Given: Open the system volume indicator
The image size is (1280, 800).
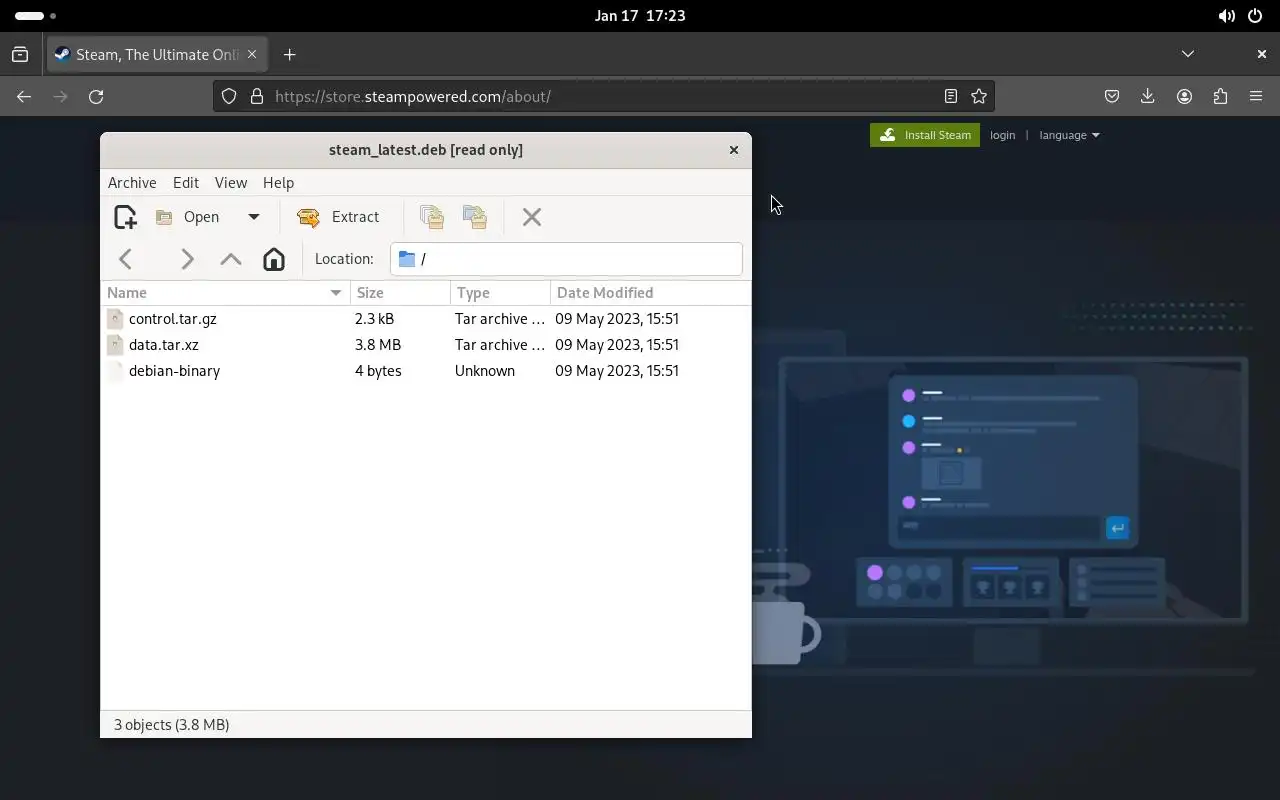Looking at the screenshot, I should click(x=1226, y=16).
